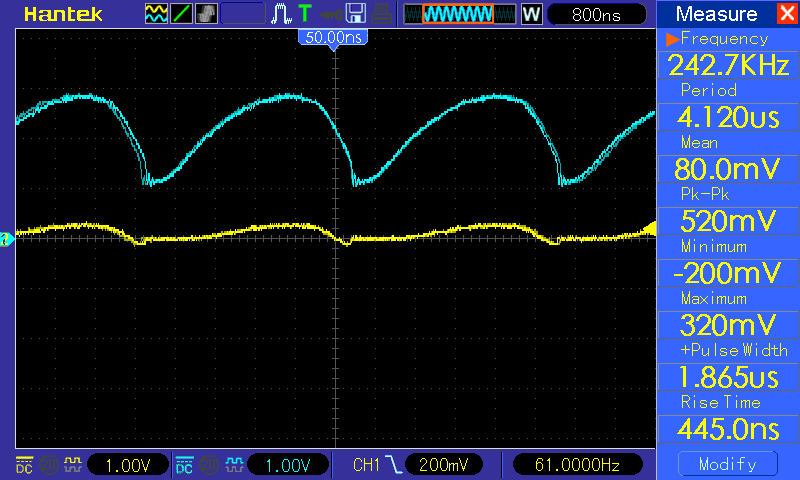Click the 200mV trigger level readout
Screen dimensions: 800x480
(x=443, y=465)
